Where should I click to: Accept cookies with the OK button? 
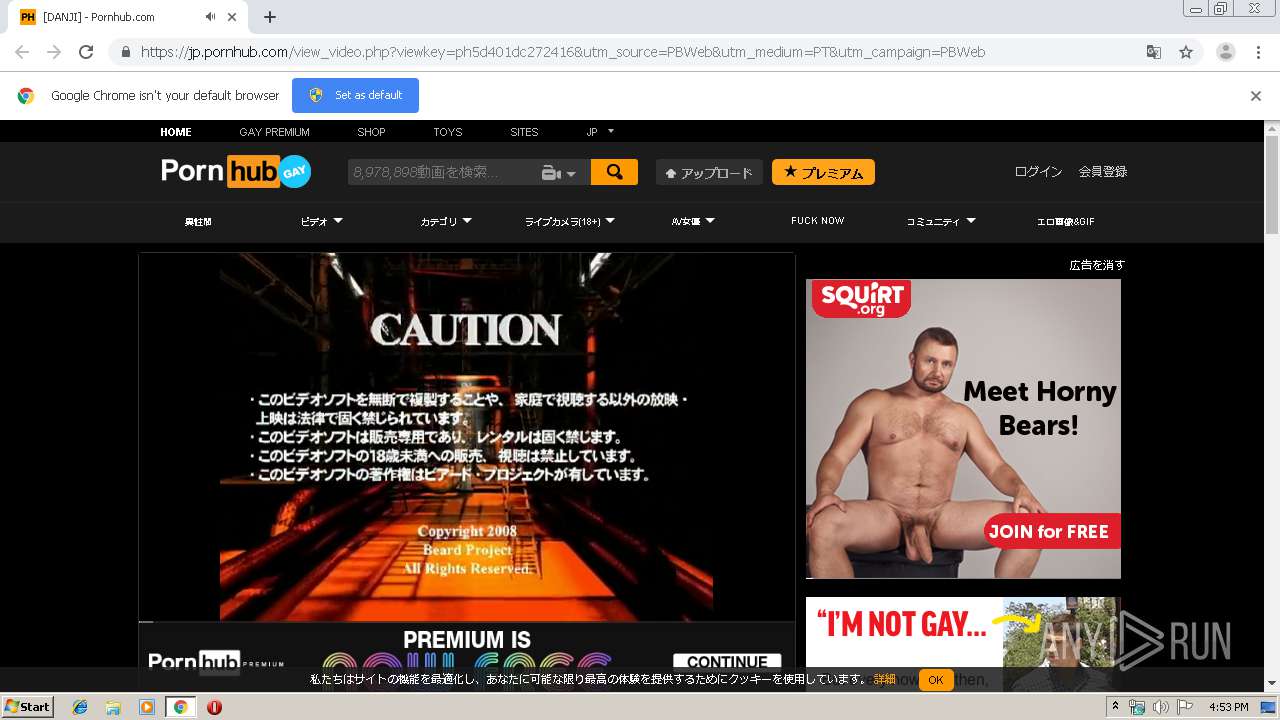click(x=935, y=680)
